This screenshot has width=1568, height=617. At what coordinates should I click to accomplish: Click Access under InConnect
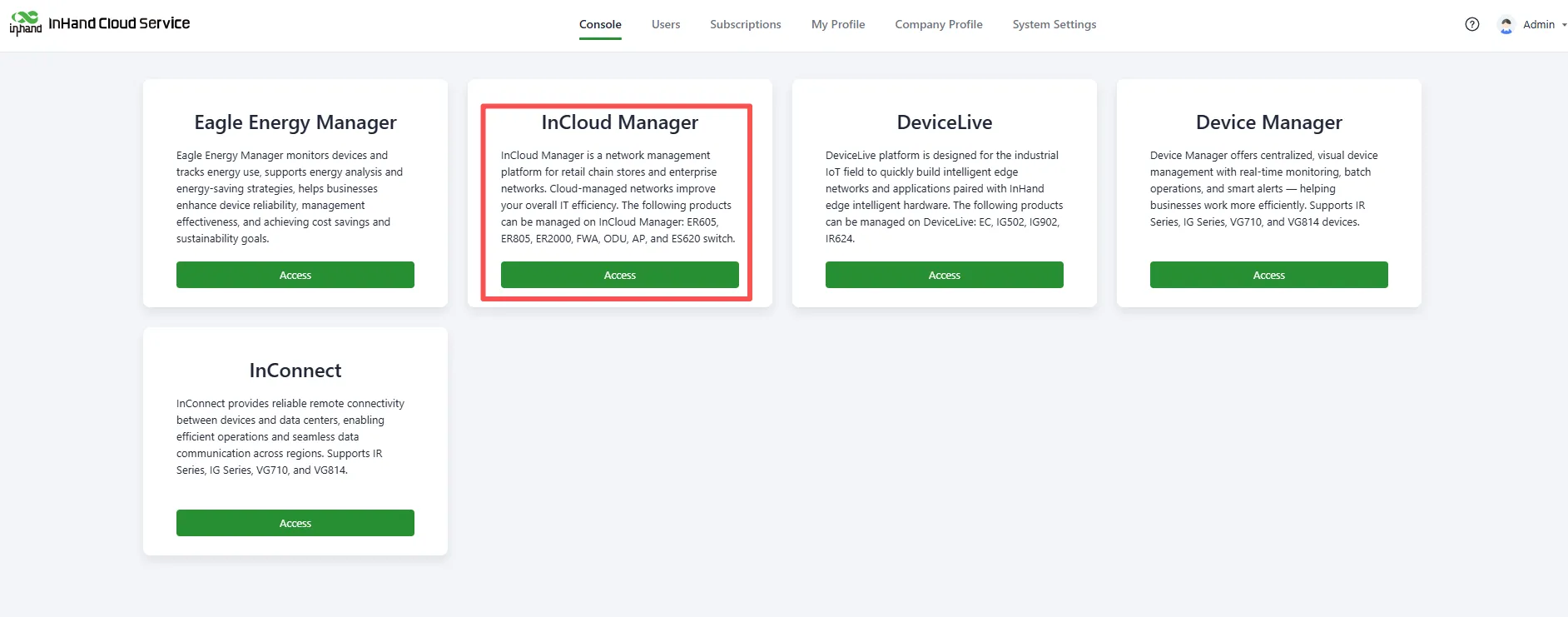(295, 523)
